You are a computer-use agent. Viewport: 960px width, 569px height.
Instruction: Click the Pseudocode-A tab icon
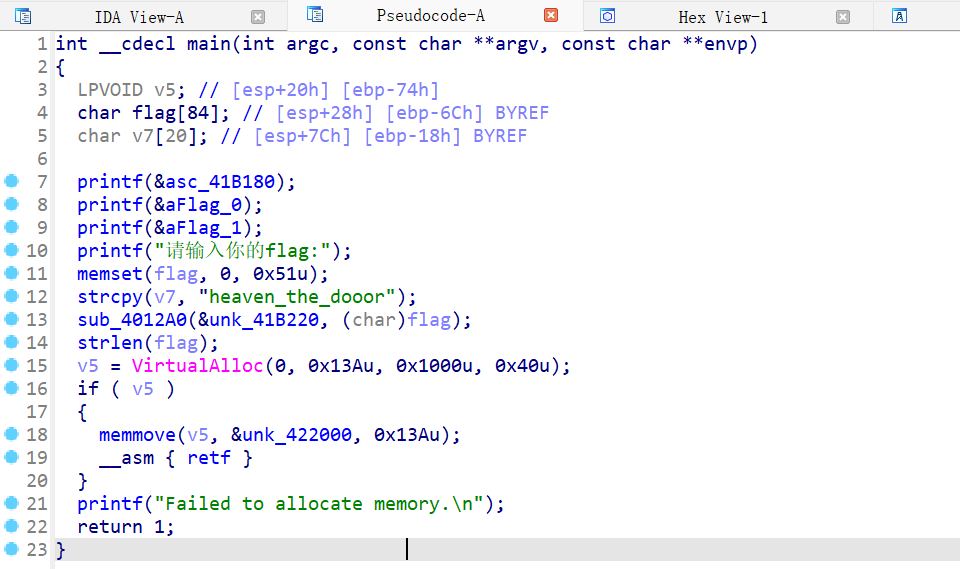coord(315,15)
